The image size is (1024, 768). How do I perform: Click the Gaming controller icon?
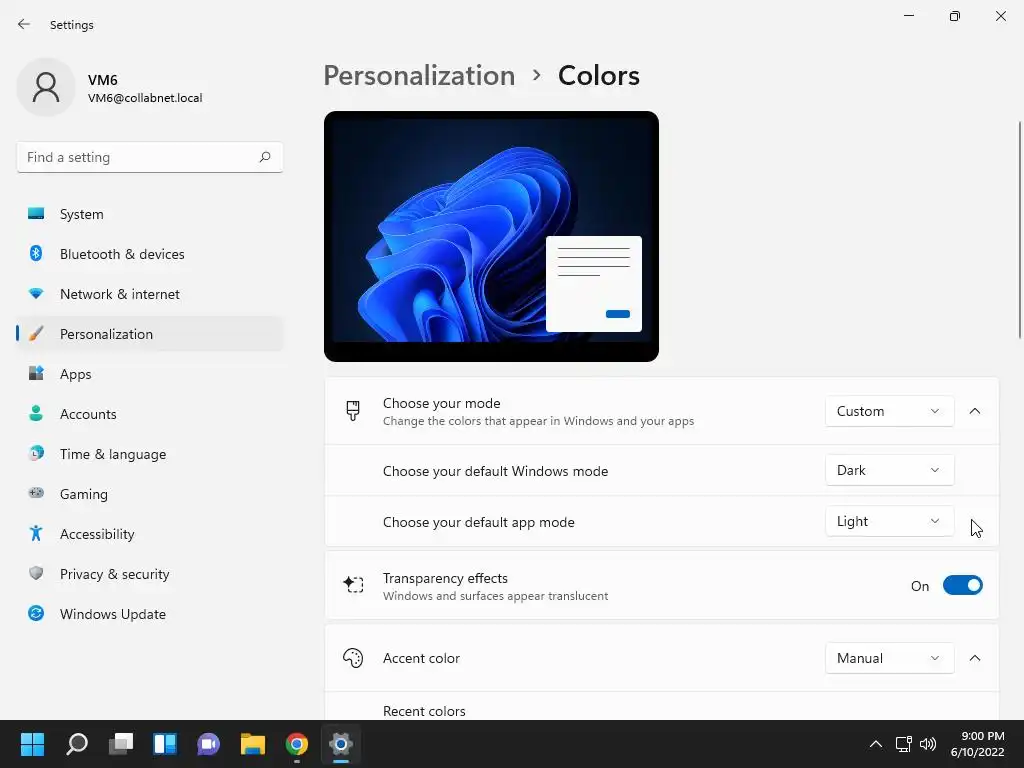coord(36,493)
